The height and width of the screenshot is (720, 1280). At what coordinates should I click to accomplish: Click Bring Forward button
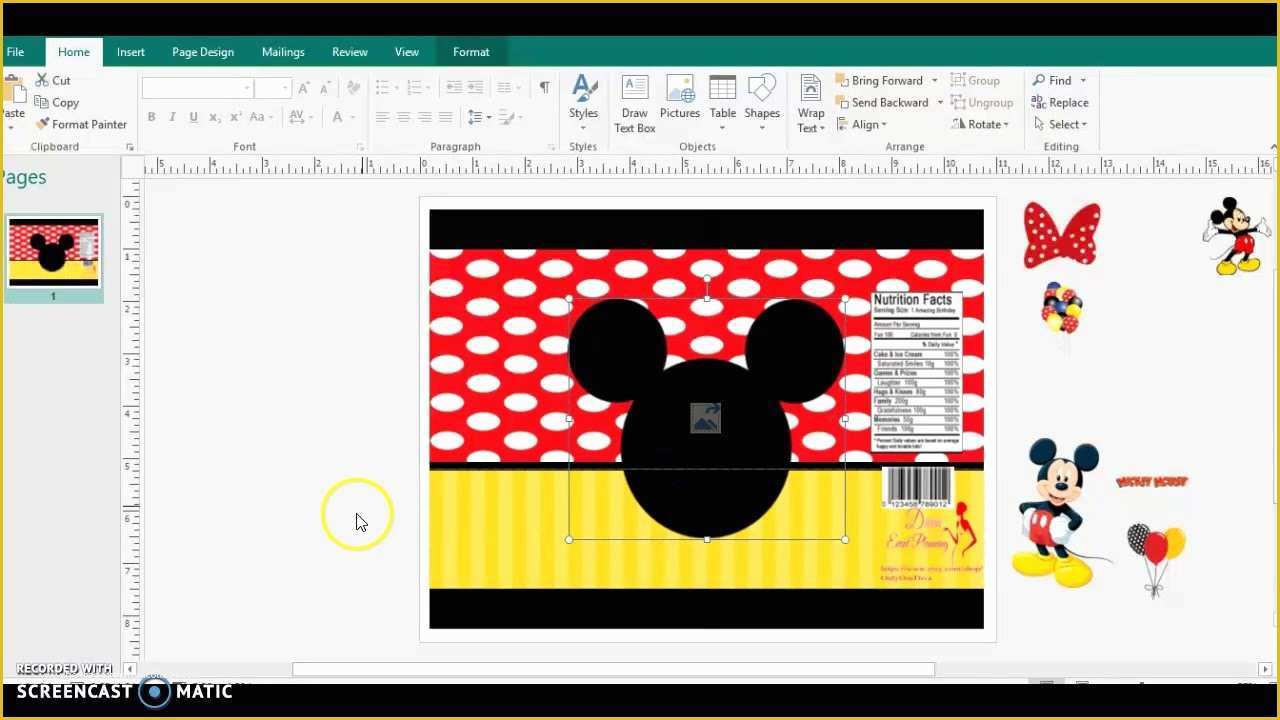(x=879, y=80)
